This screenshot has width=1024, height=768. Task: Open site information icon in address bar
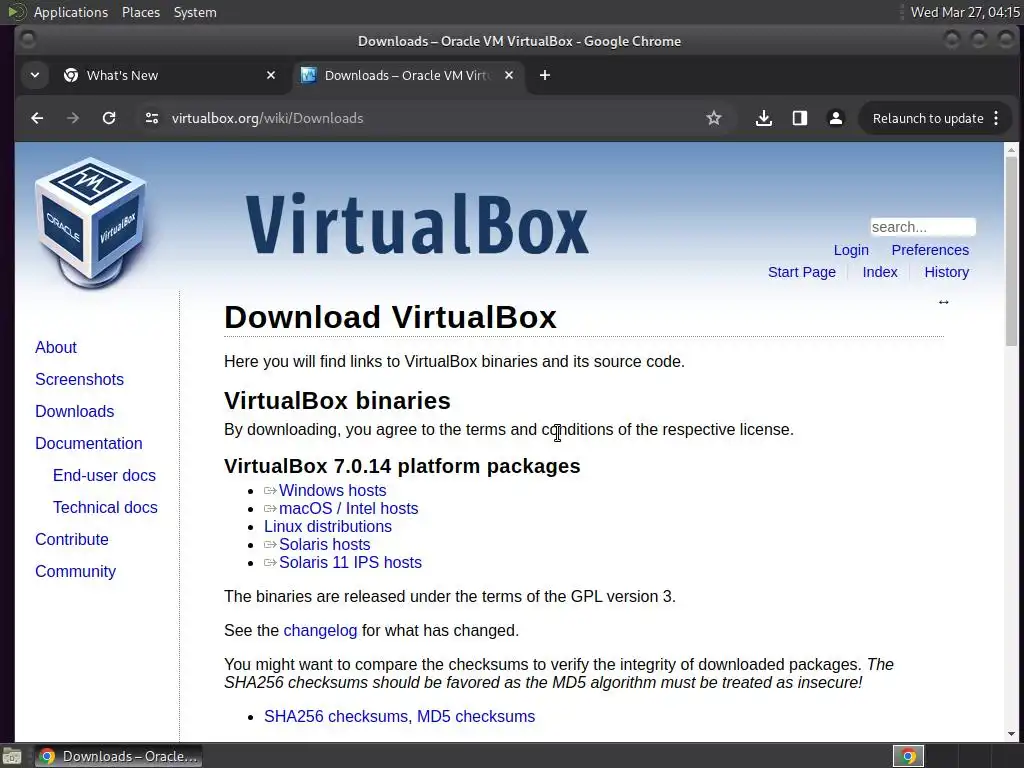tap(152, 118)
